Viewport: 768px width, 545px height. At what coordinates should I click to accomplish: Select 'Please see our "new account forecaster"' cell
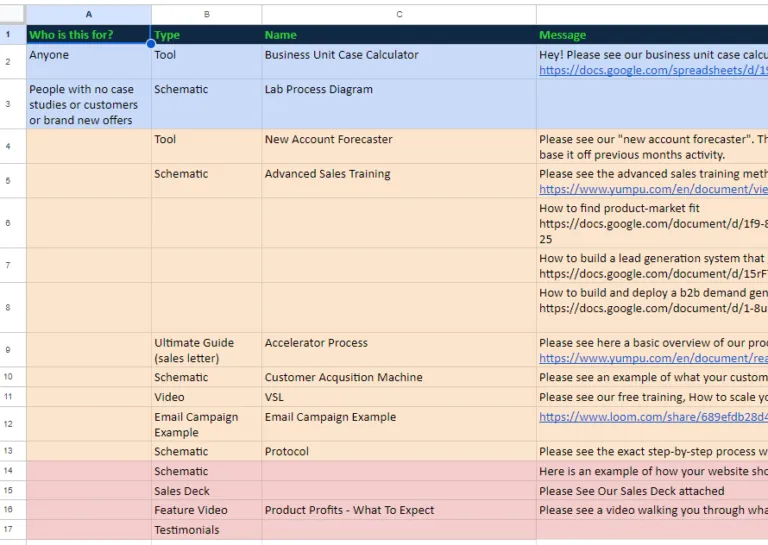[x=652, y=146]
